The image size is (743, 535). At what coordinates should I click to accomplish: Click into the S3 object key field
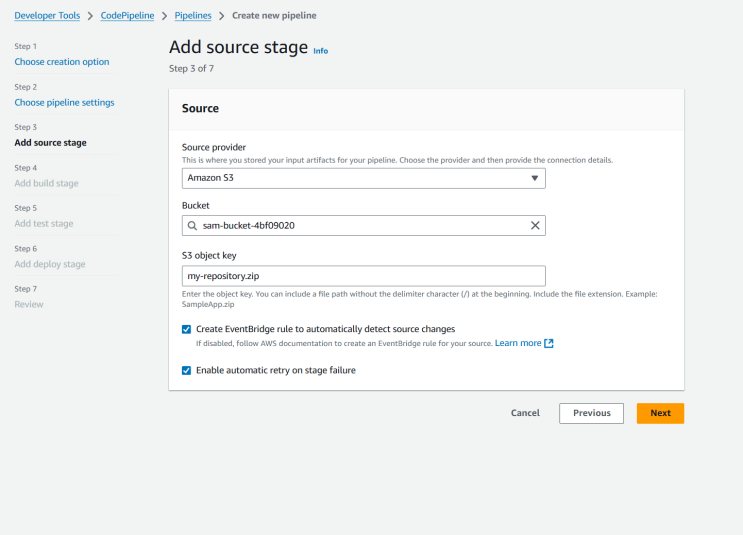point(363,276)
